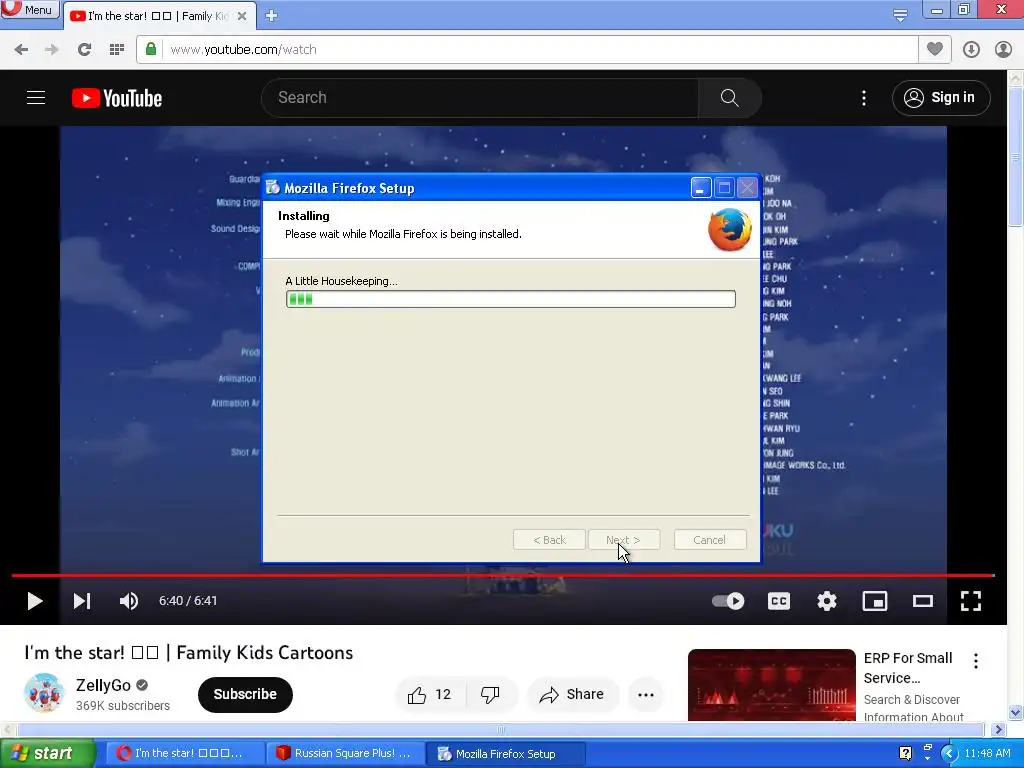The height and width of the screenshot is (768, 1024).
Task: Click the page vertical scrollbar down arrow
Action: tap(1016, 712)
